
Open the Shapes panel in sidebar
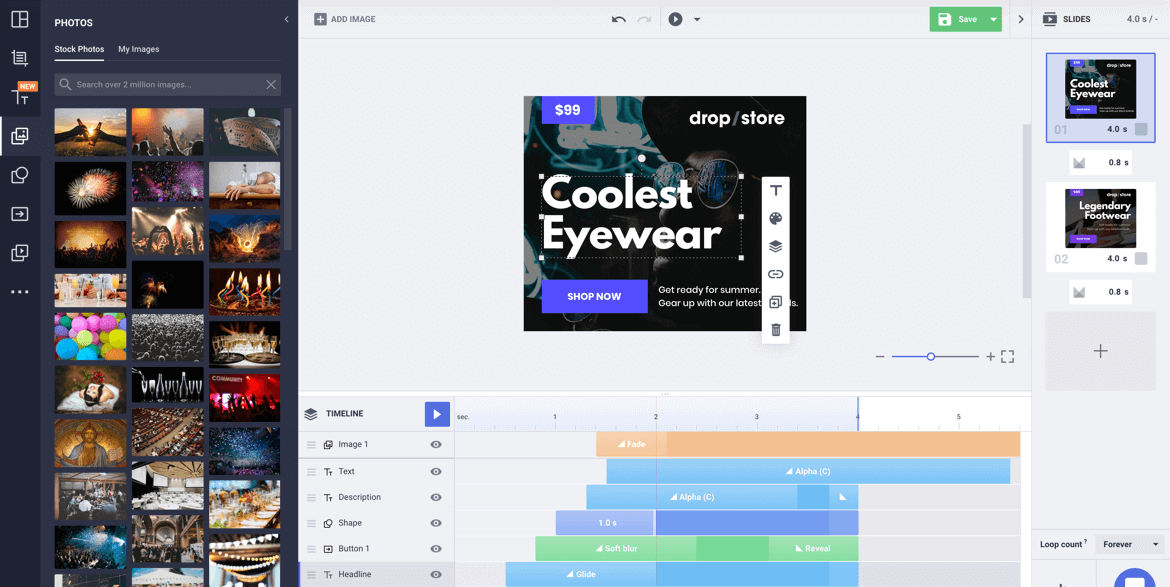pos(19,175)
